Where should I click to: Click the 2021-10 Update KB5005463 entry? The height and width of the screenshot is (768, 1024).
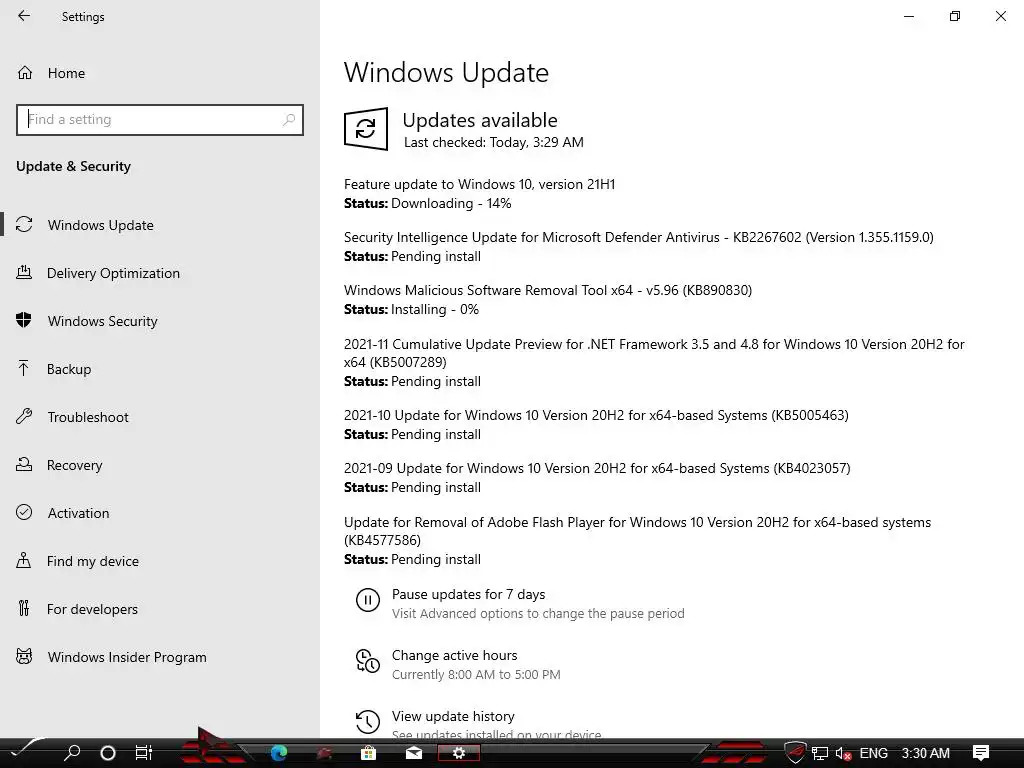tap(596, 415)
